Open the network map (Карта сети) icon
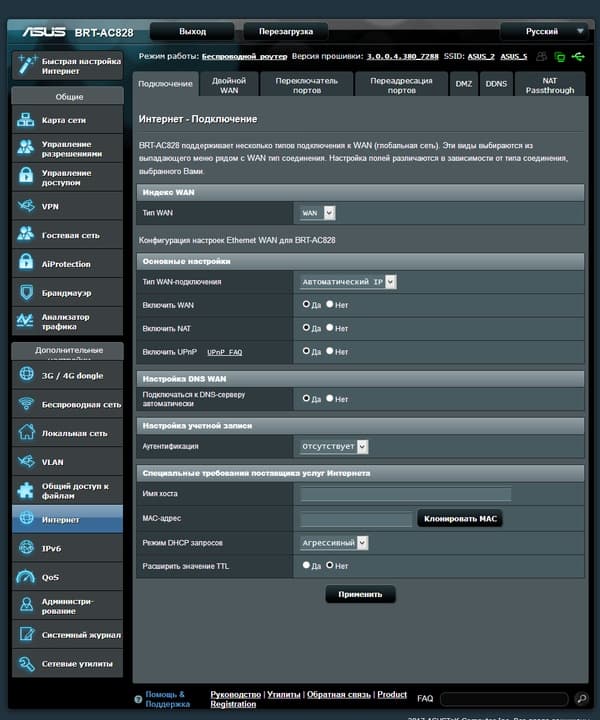The height and width of the screenshot is (720, 600). [26, 121]
